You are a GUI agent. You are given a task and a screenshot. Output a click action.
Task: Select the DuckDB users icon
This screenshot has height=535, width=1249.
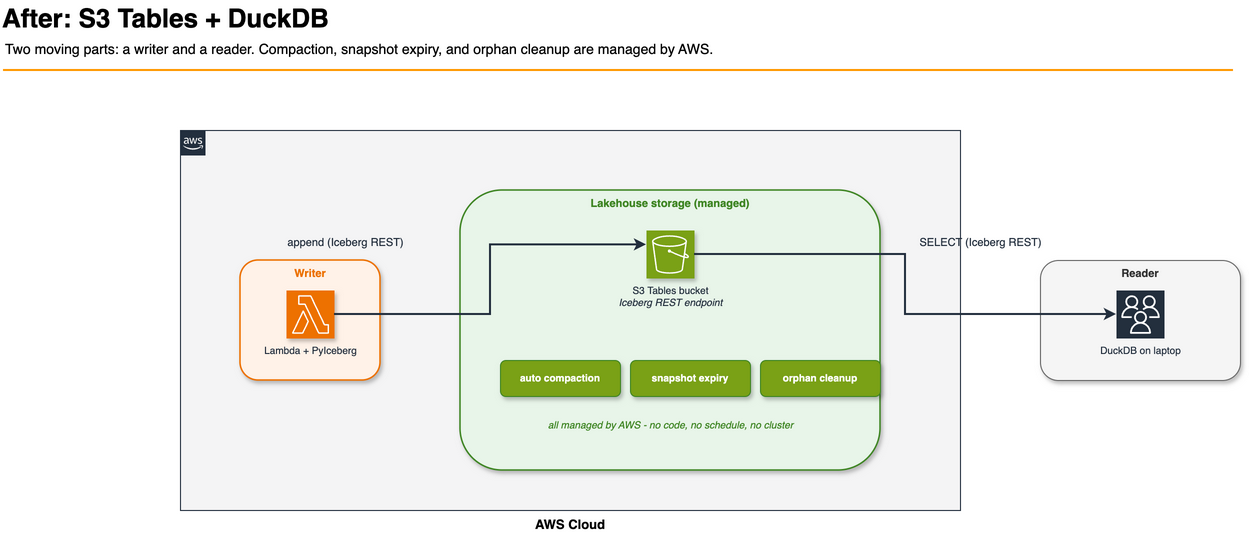tap(1140, 315)
